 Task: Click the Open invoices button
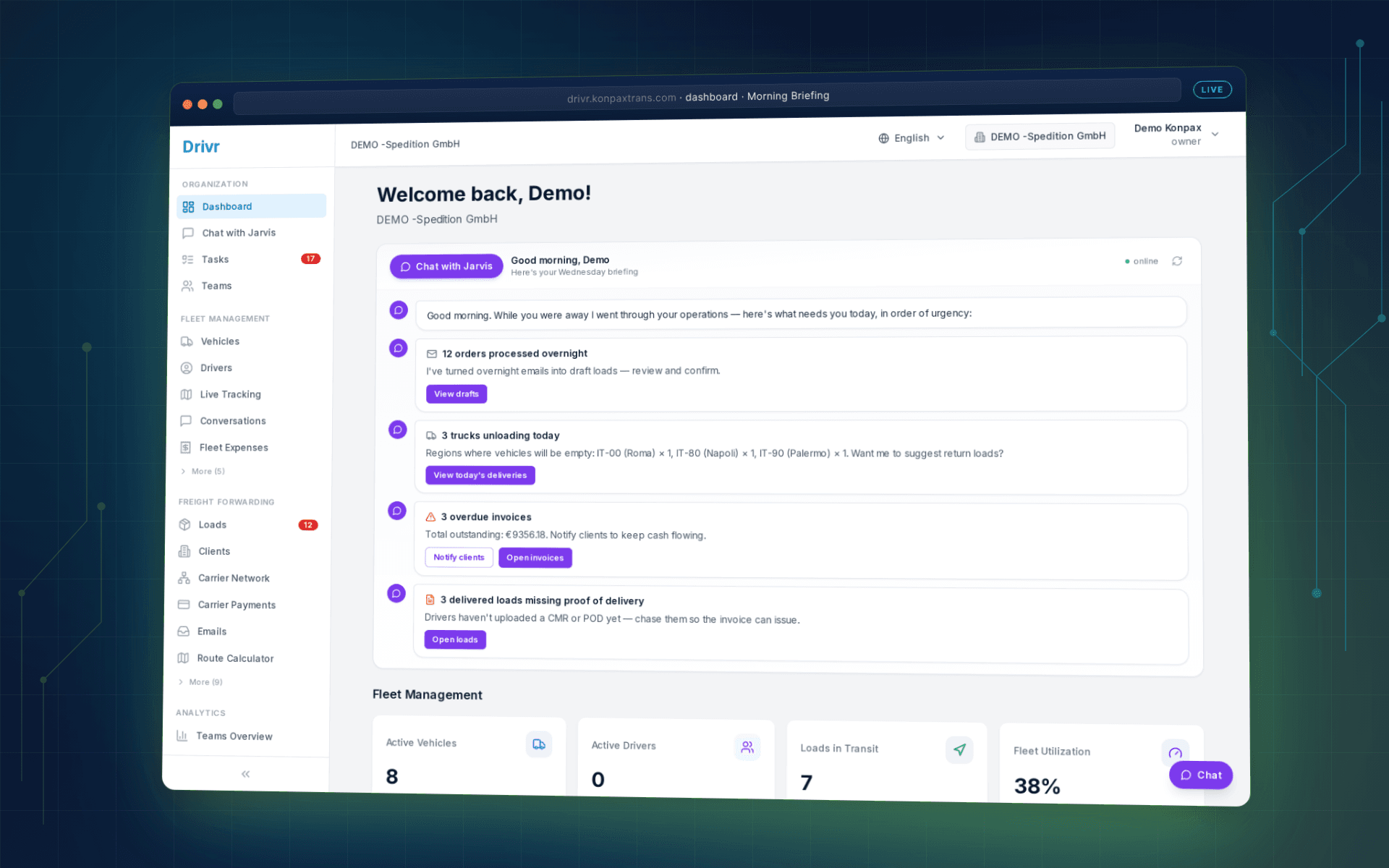(x=535, y=558)
